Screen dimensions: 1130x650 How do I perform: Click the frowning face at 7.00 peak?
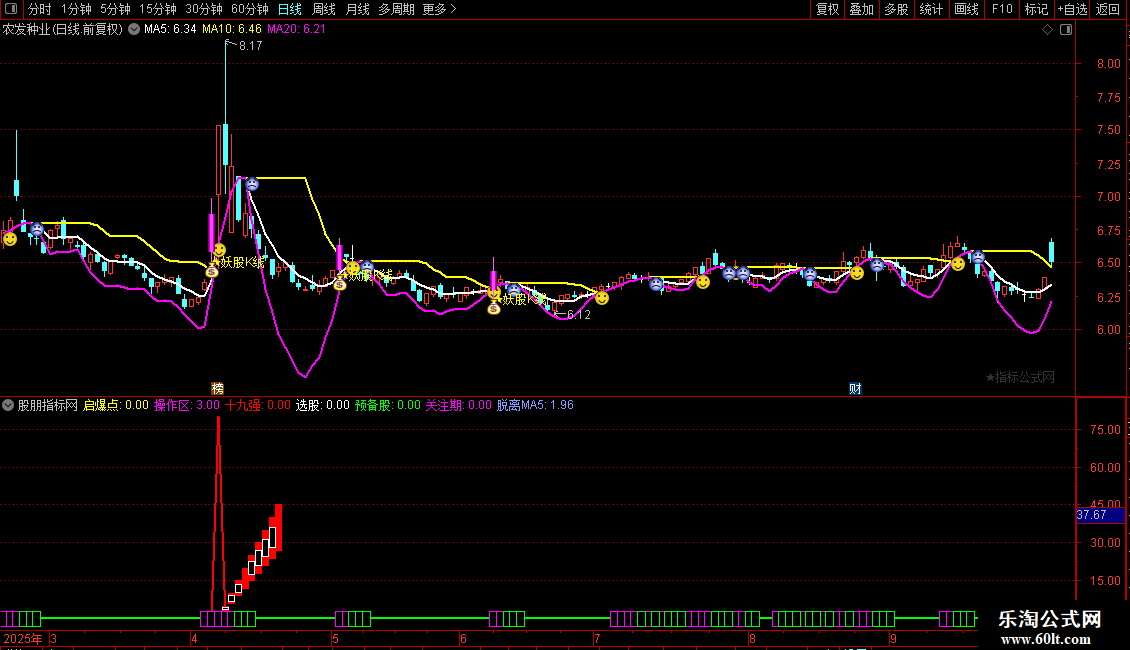click(x=252, y=184)
